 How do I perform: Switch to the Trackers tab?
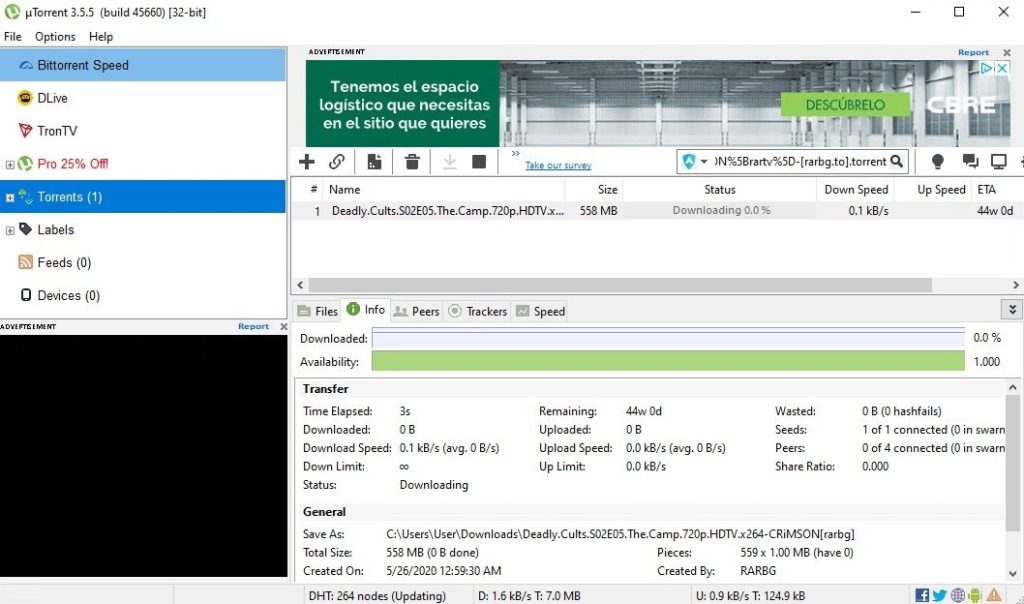(477, 311)
